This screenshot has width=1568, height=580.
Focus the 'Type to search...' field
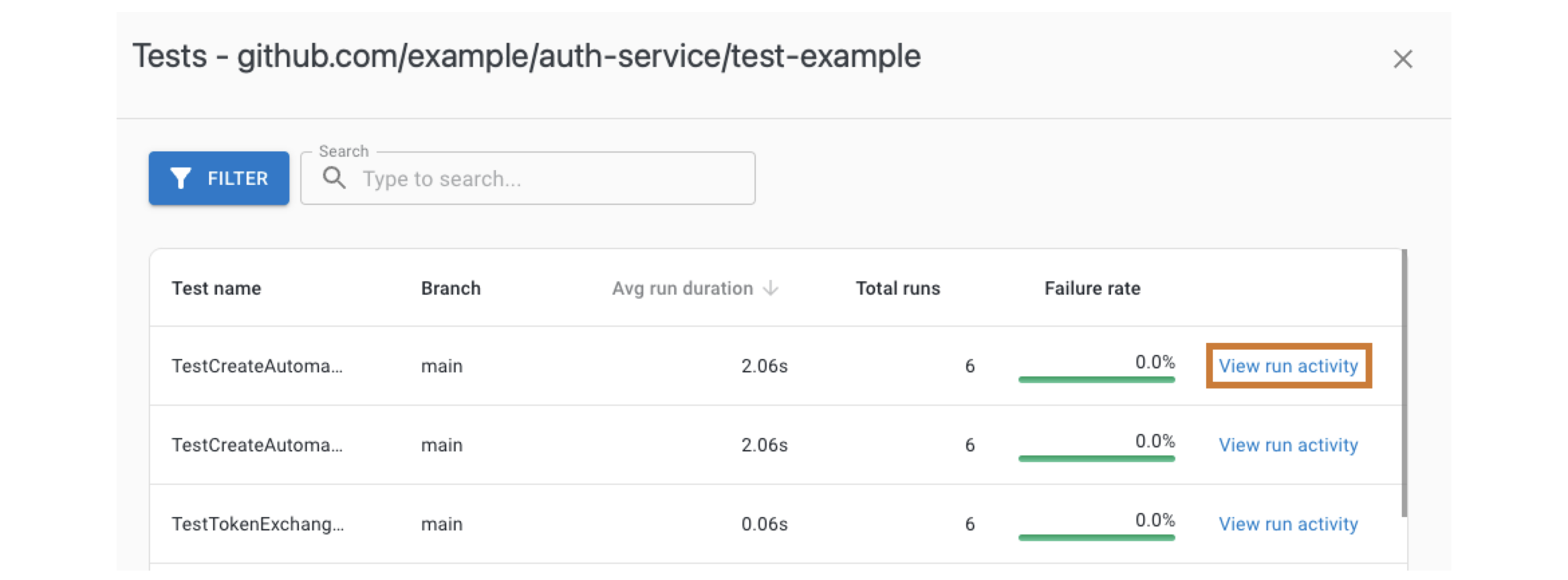point(528,178)
